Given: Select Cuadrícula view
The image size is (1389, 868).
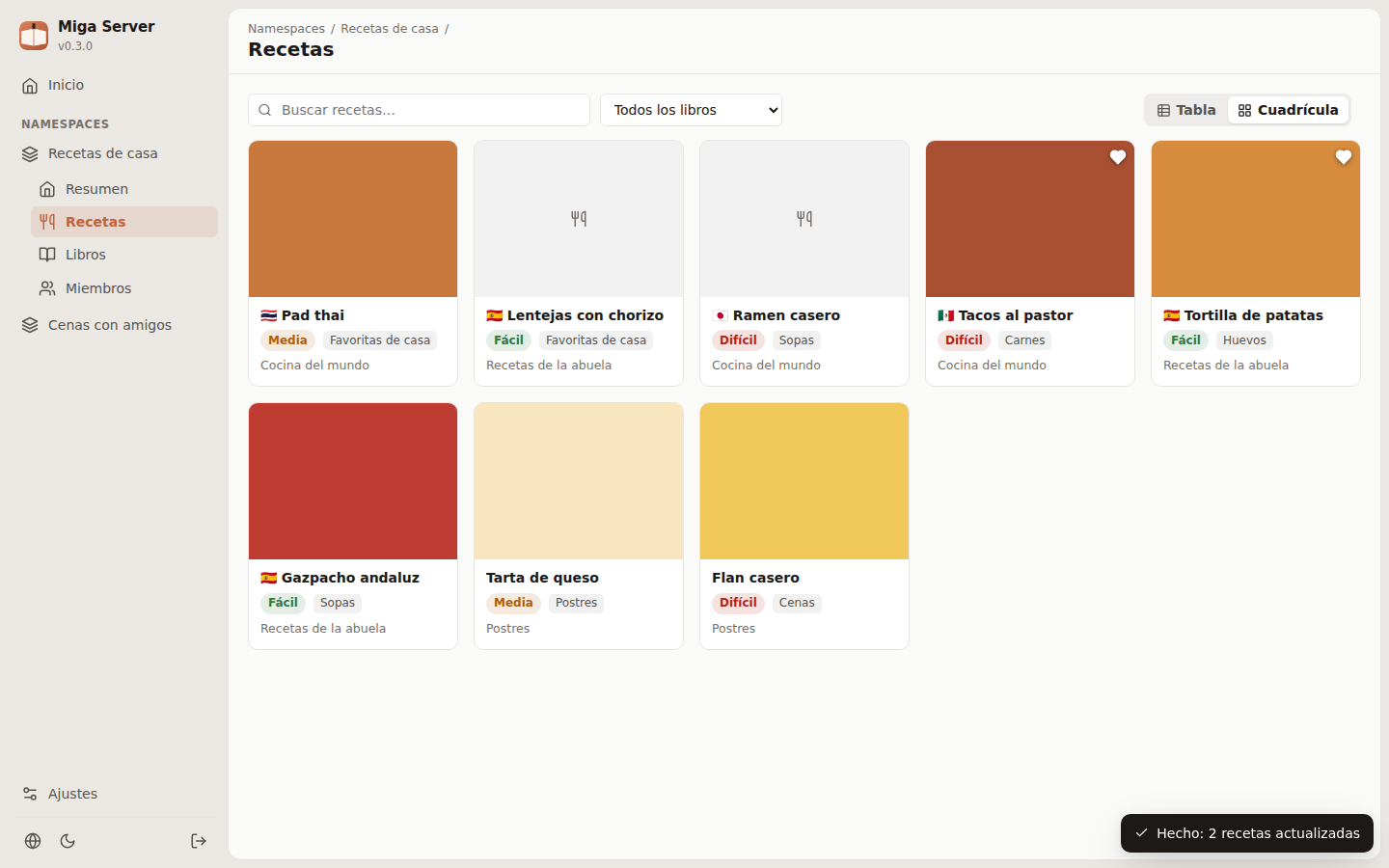Looking at the screenshot, I should pyautogui.click(x=1289, y=110).
